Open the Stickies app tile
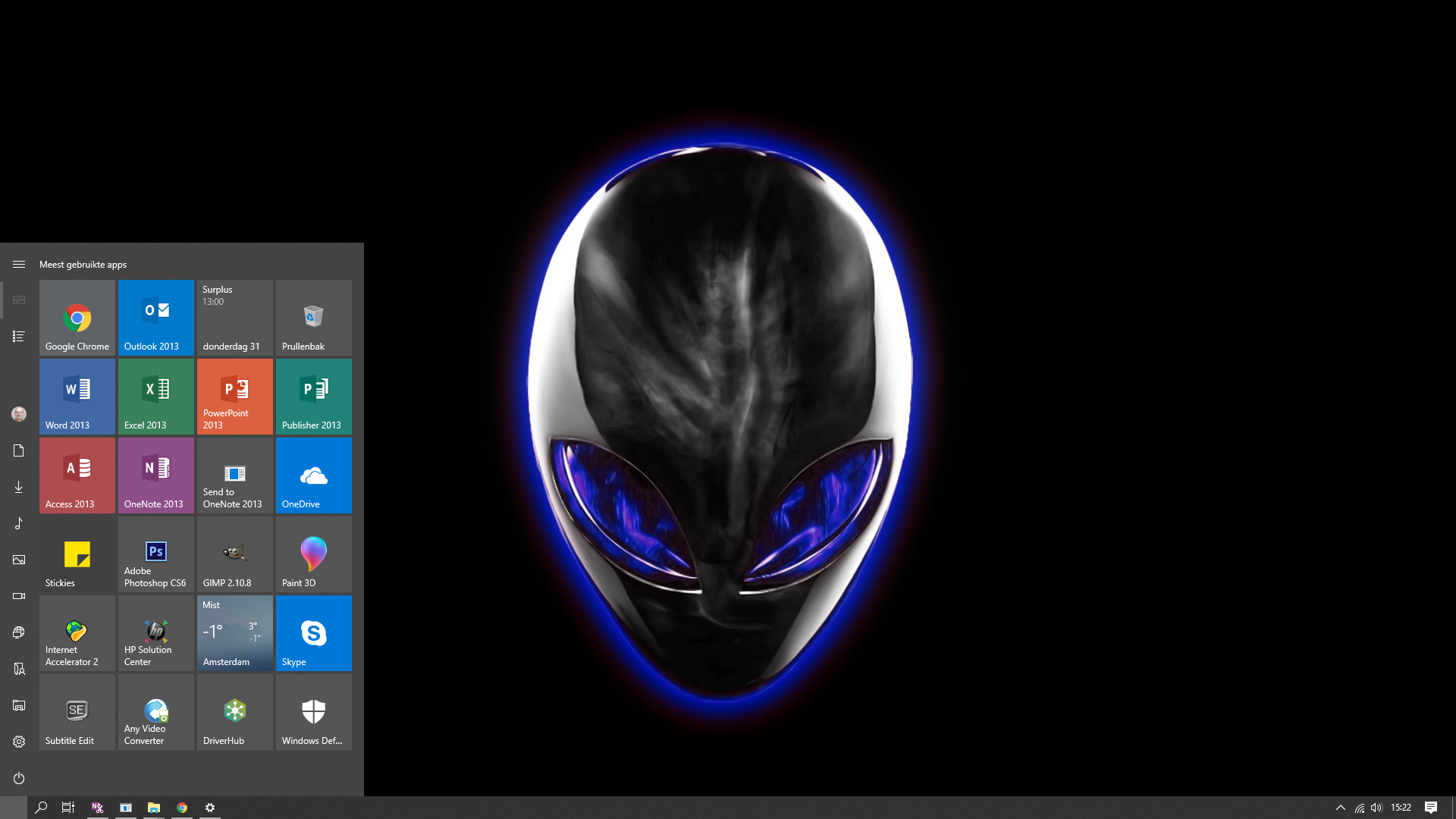1456x819 pixels. (77, 554)
